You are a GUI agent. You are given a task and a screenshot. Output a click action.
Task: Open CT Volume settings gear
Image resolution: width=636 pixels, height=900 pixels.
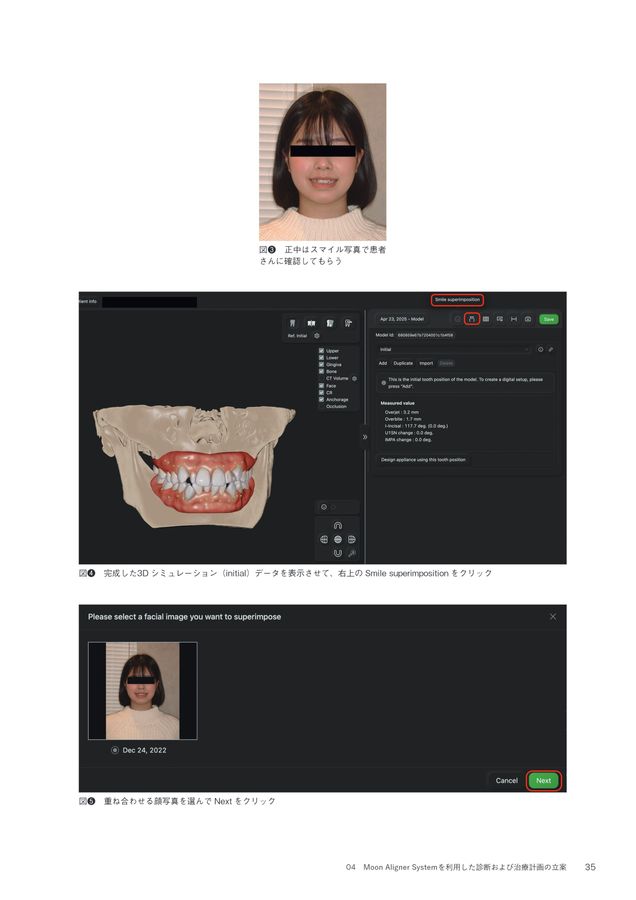355,378
